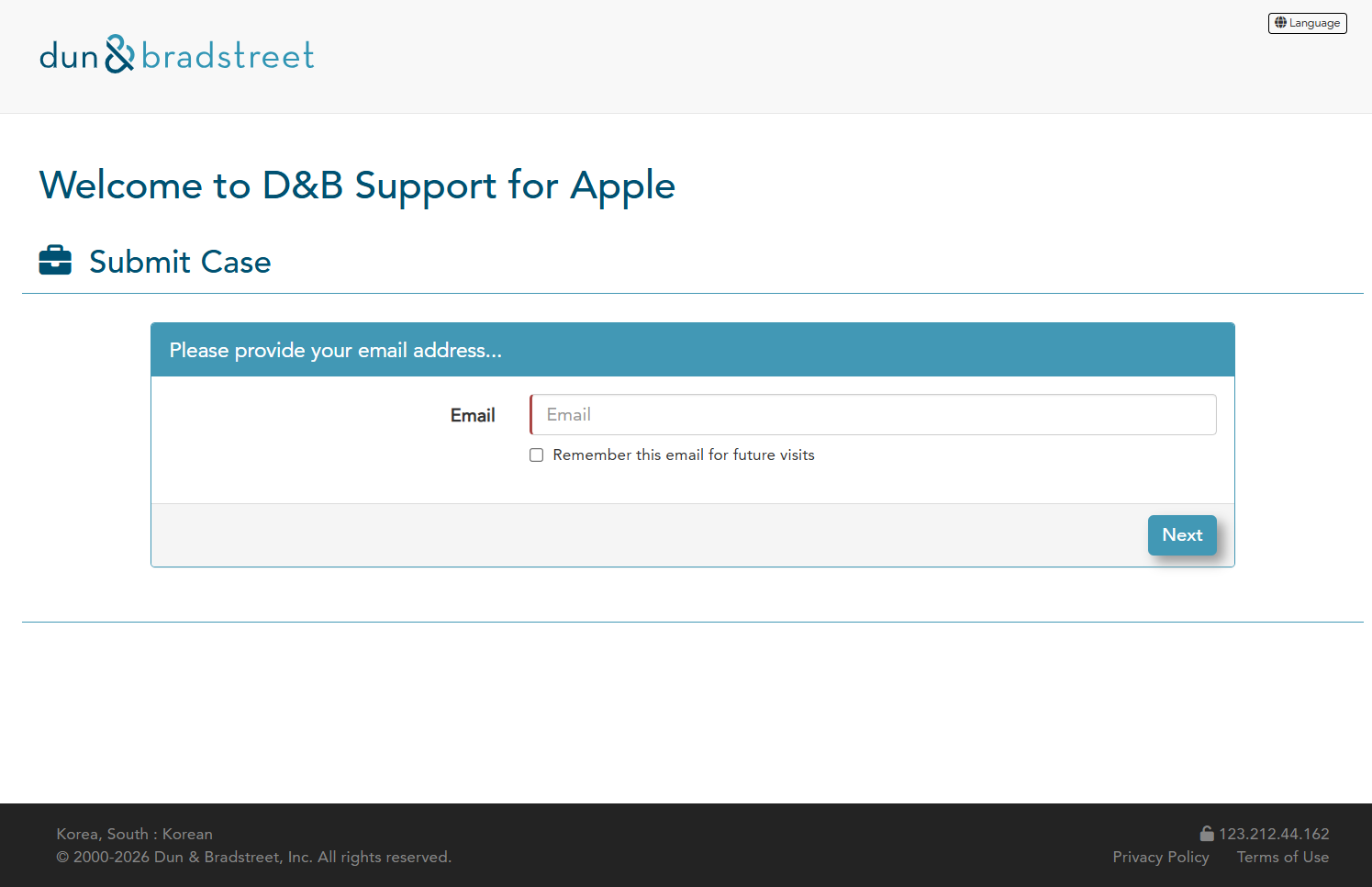Image resolution: width=1372 pixels, height=887 pixels.
Task: Open the Terms of Use link
Action: pyautogui.click(x=1283, y=857)
